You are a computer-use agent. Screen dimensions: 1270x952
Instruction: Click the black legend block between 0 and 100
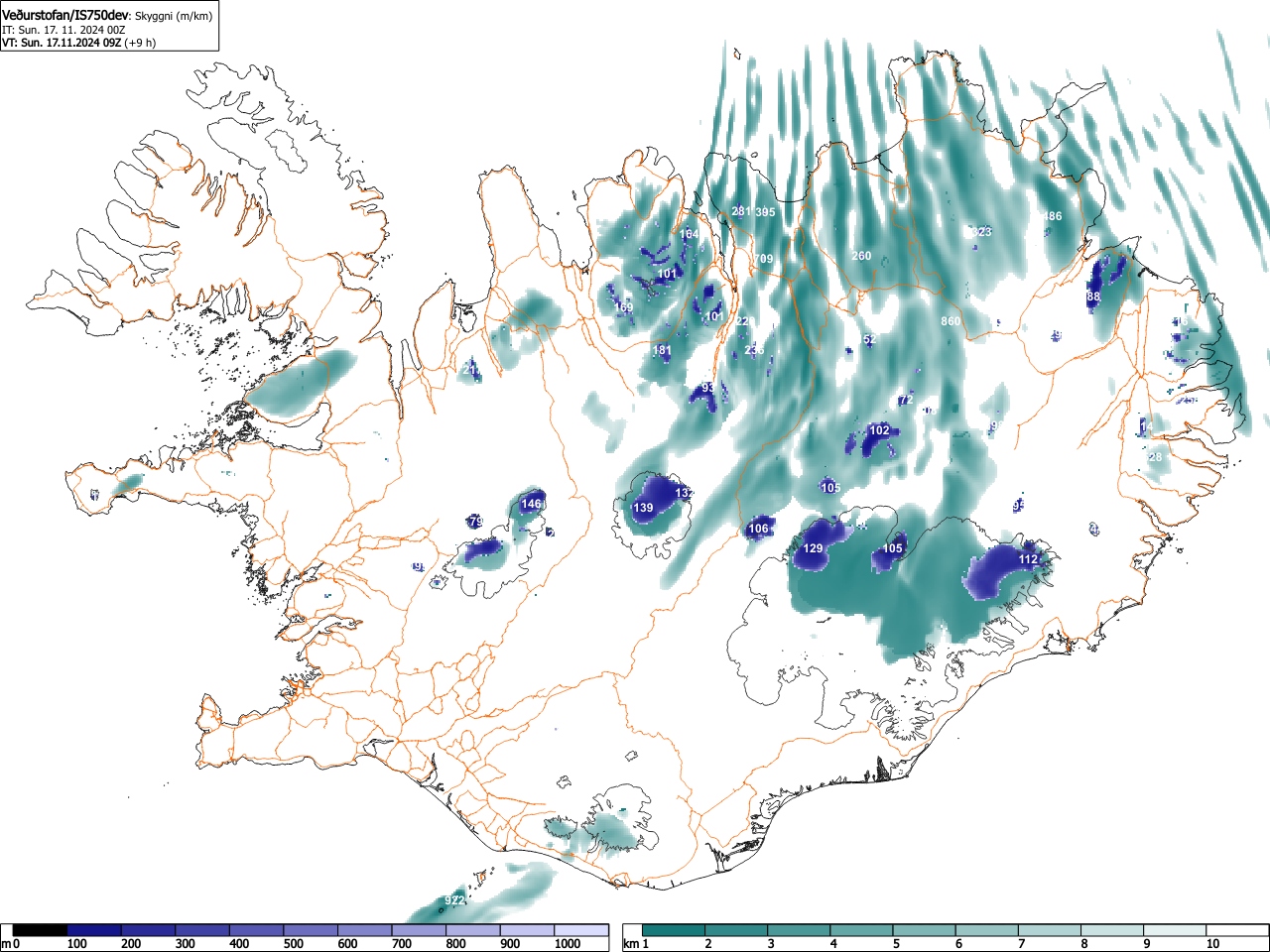pyautogui.click(x=41, y=930)
